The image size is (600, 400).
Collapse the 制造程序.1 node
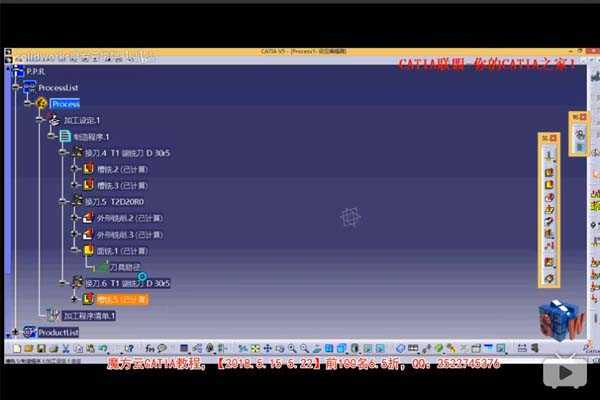[51, 136]
